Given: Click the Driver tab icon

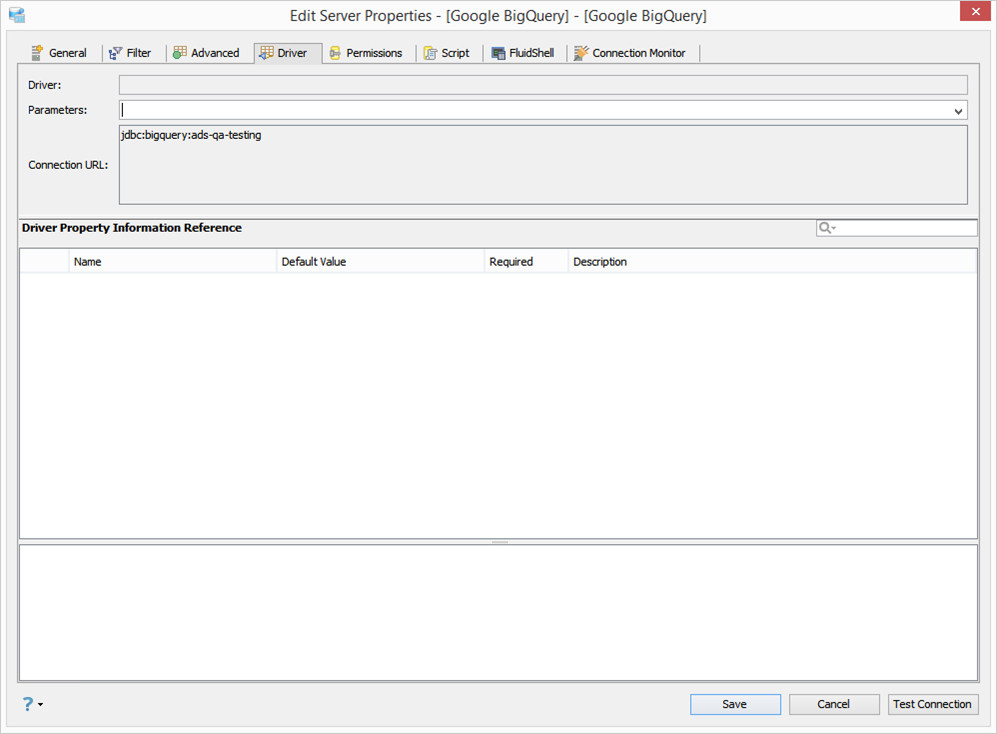Looking at the screenshot, I should click(266, 53).
